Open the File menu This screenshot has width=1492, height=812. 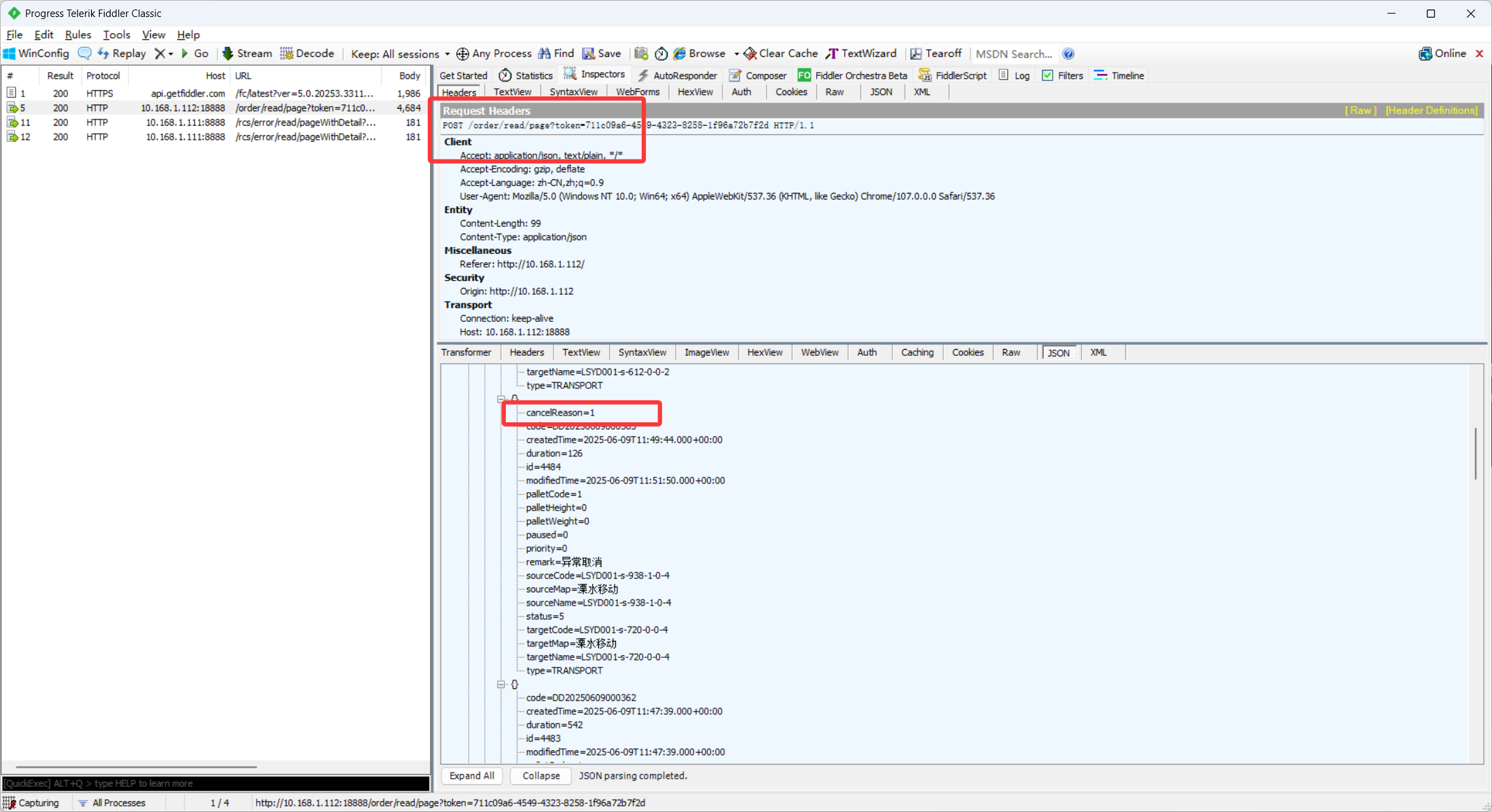coord(14,35)
